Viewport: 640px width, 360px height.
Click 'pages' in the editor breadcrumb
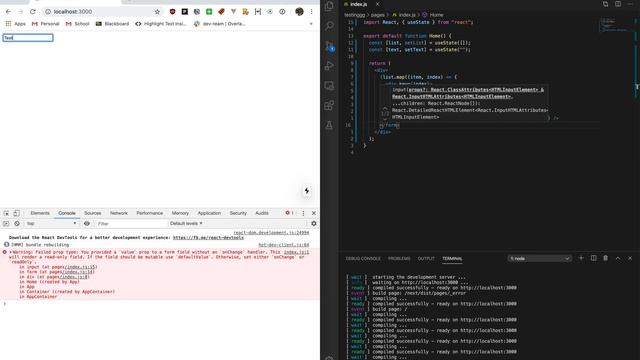378,15
